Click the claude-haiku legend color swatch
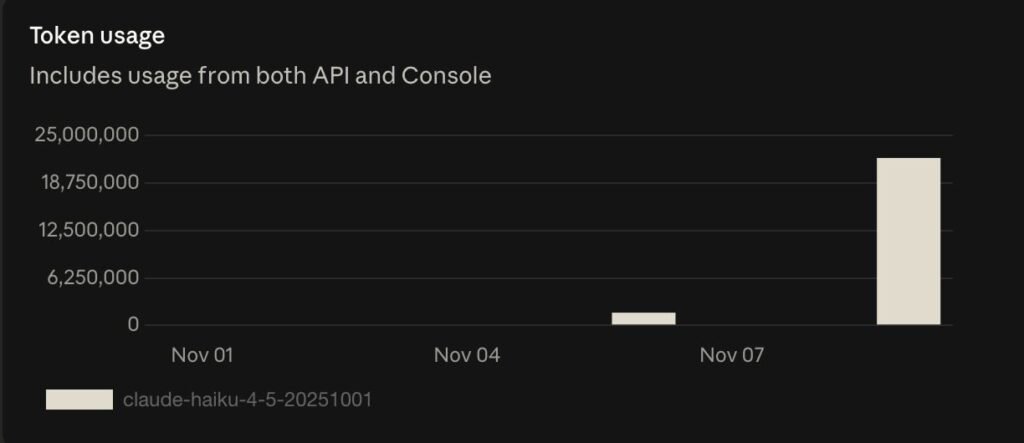Viewport: 1024px width, 443px height. point(79,400)
